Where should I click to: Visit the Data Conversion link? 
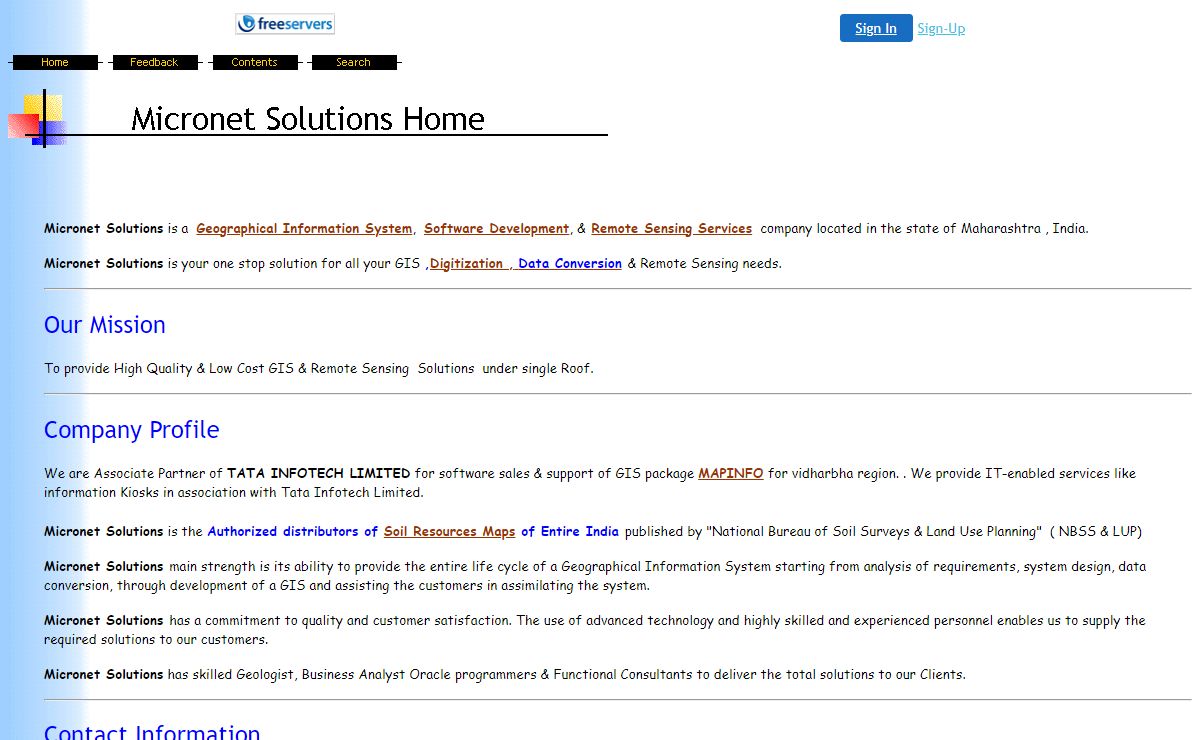(570, 264)
